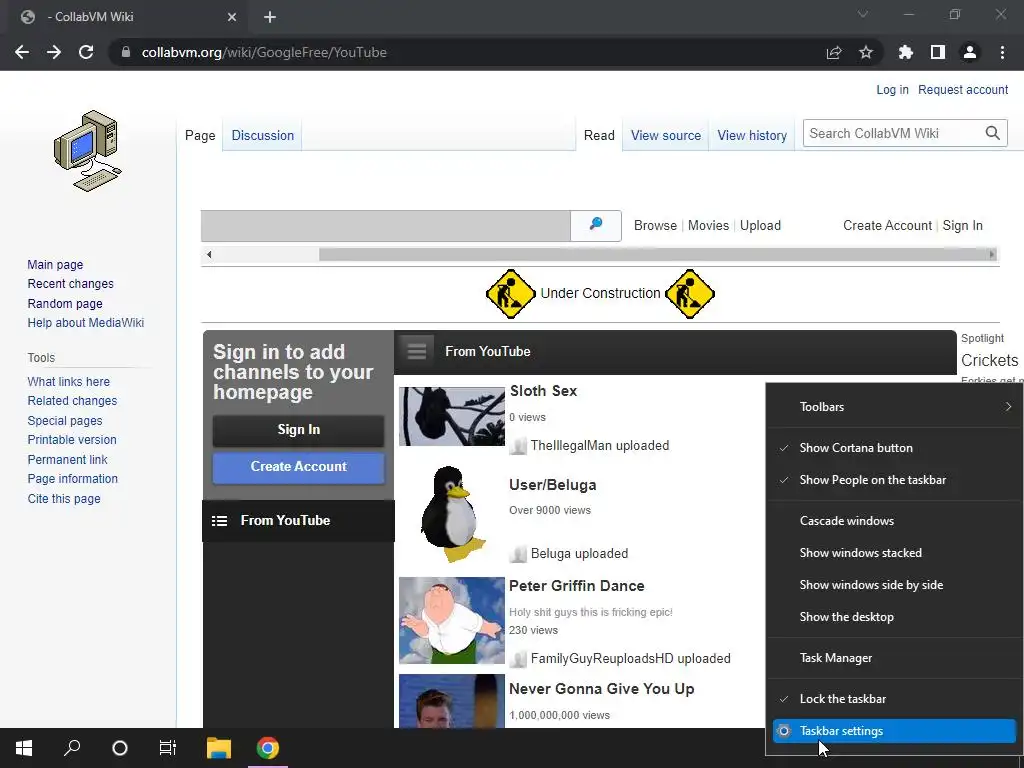Click right Under Construction sign icon

[690, 294]
